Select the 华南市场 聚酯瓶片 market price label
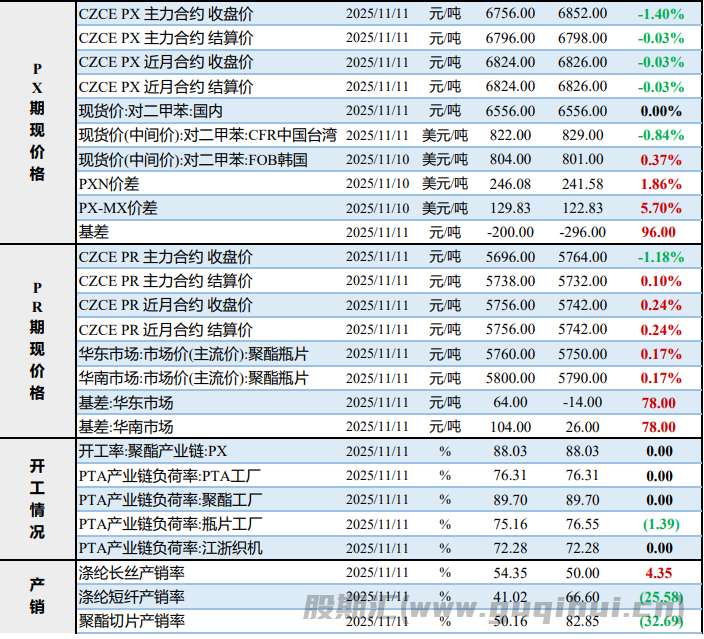 click(x=193, y=378)
